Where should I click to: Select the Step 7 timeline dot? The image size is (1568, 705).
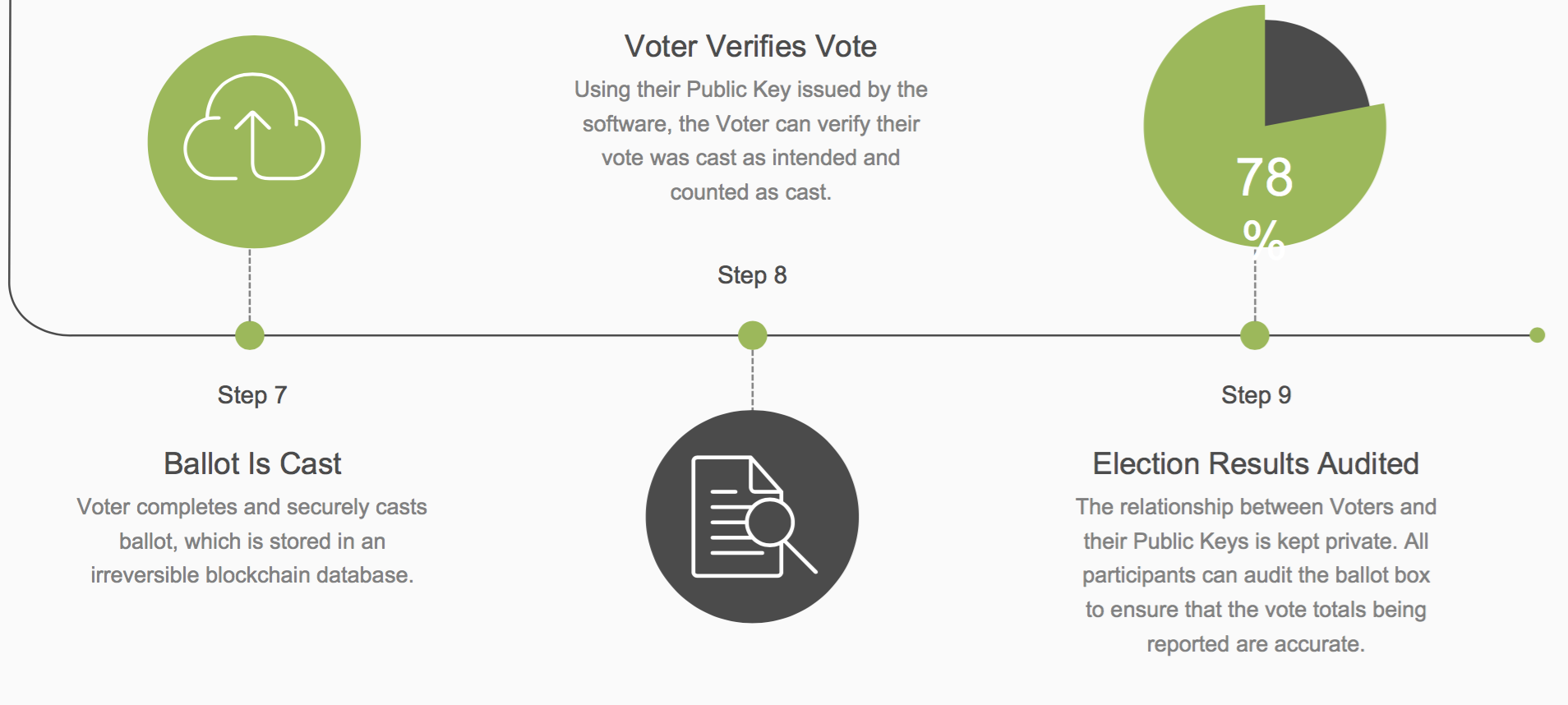coord(250,335)
